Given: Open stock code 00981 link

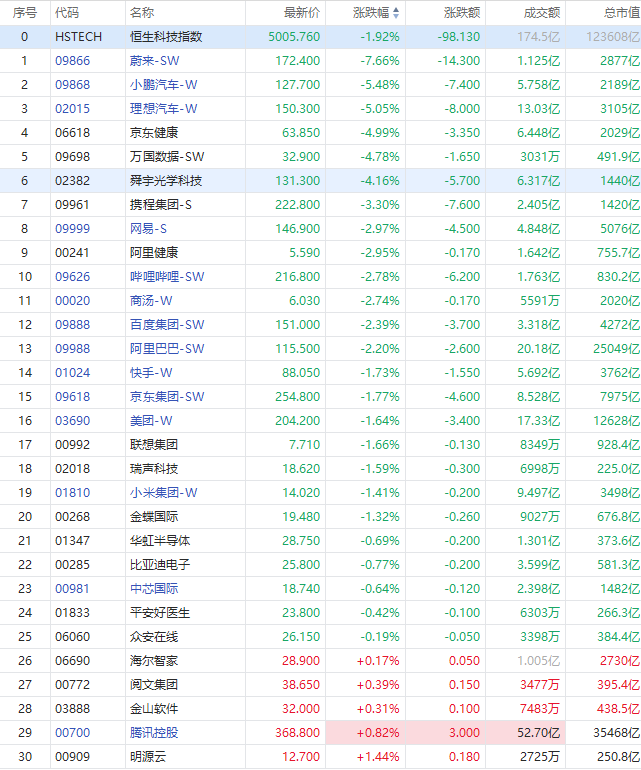Looking at the screenshot, I should tap(73, 589).
